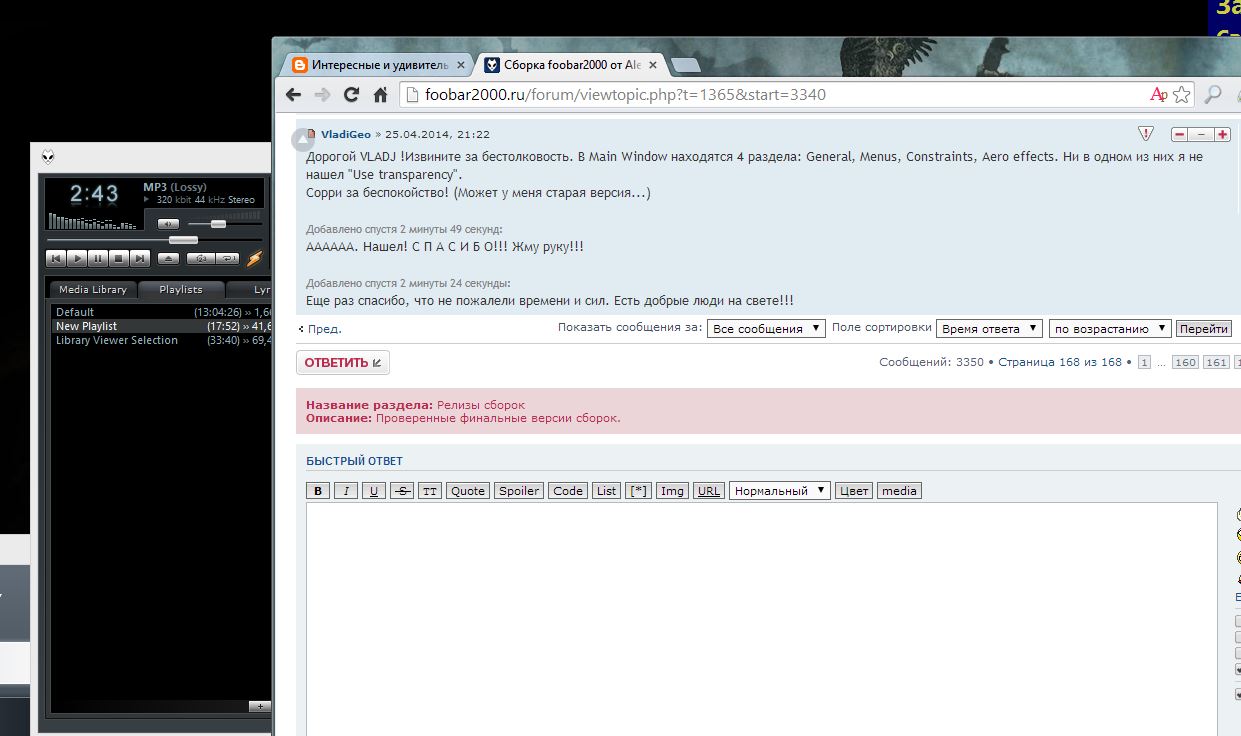Open the 'Все сообщения' dropdown

tap(766, 328)
